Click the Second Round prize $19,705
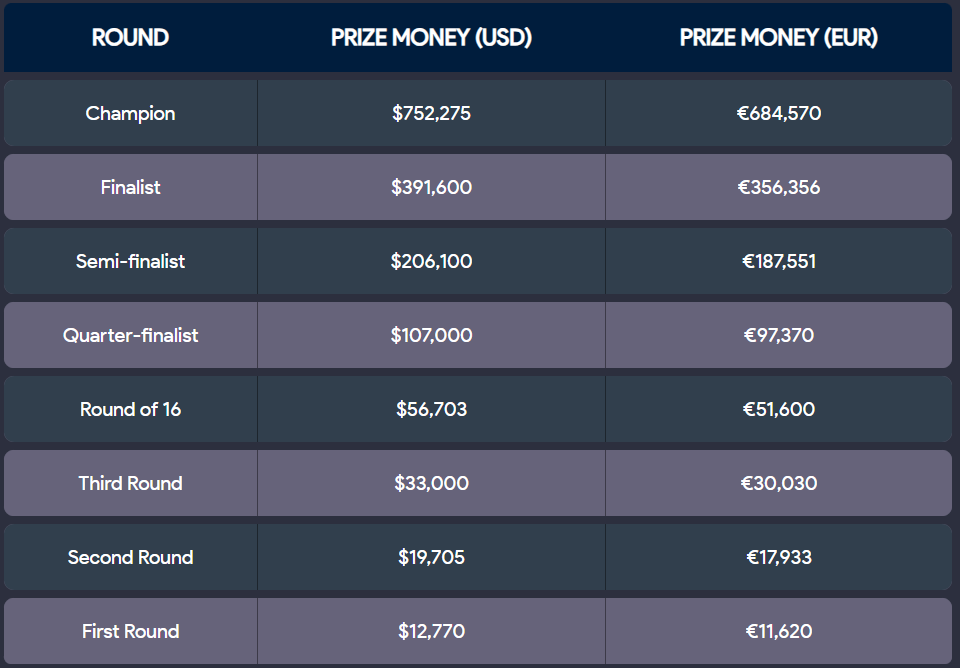This screenshot has width=960, height=668. (x=431, y=557)
